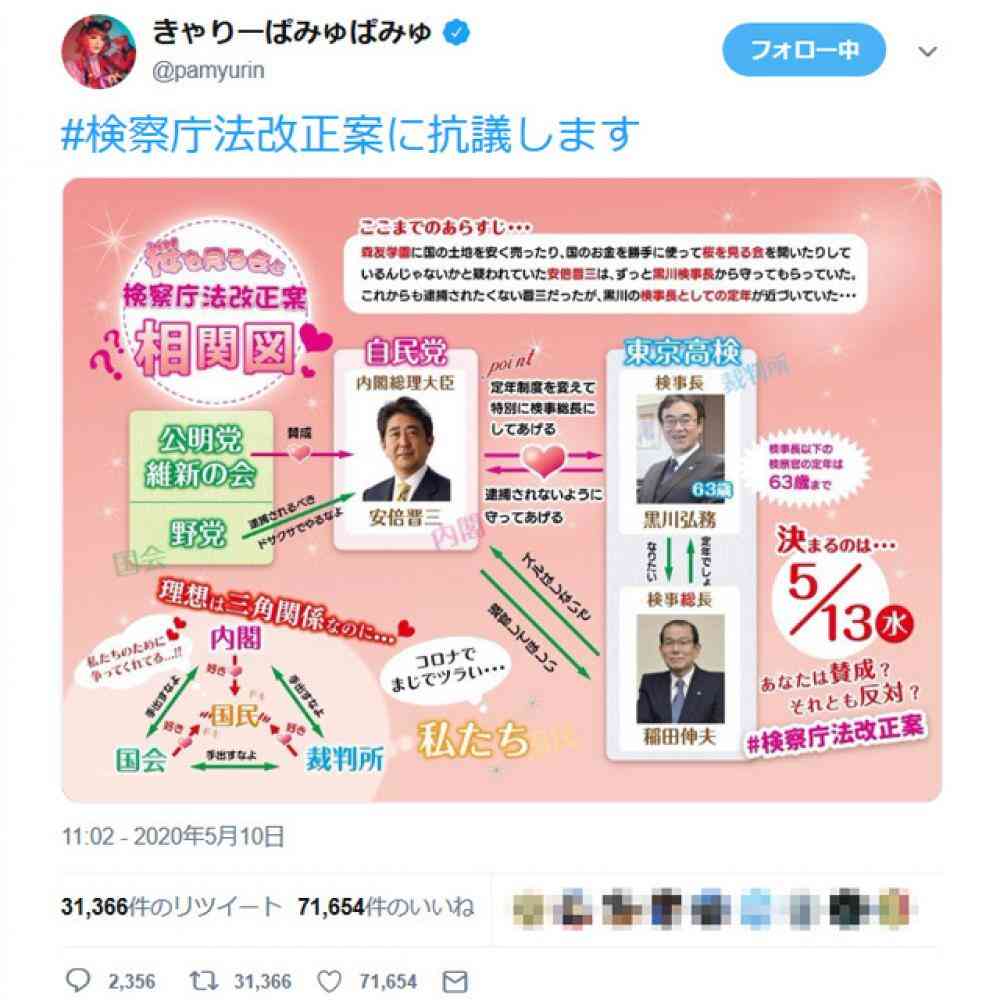1000x1000 pixels.
Task: Click the 2,356 reply count
Action: coord(131,981)
